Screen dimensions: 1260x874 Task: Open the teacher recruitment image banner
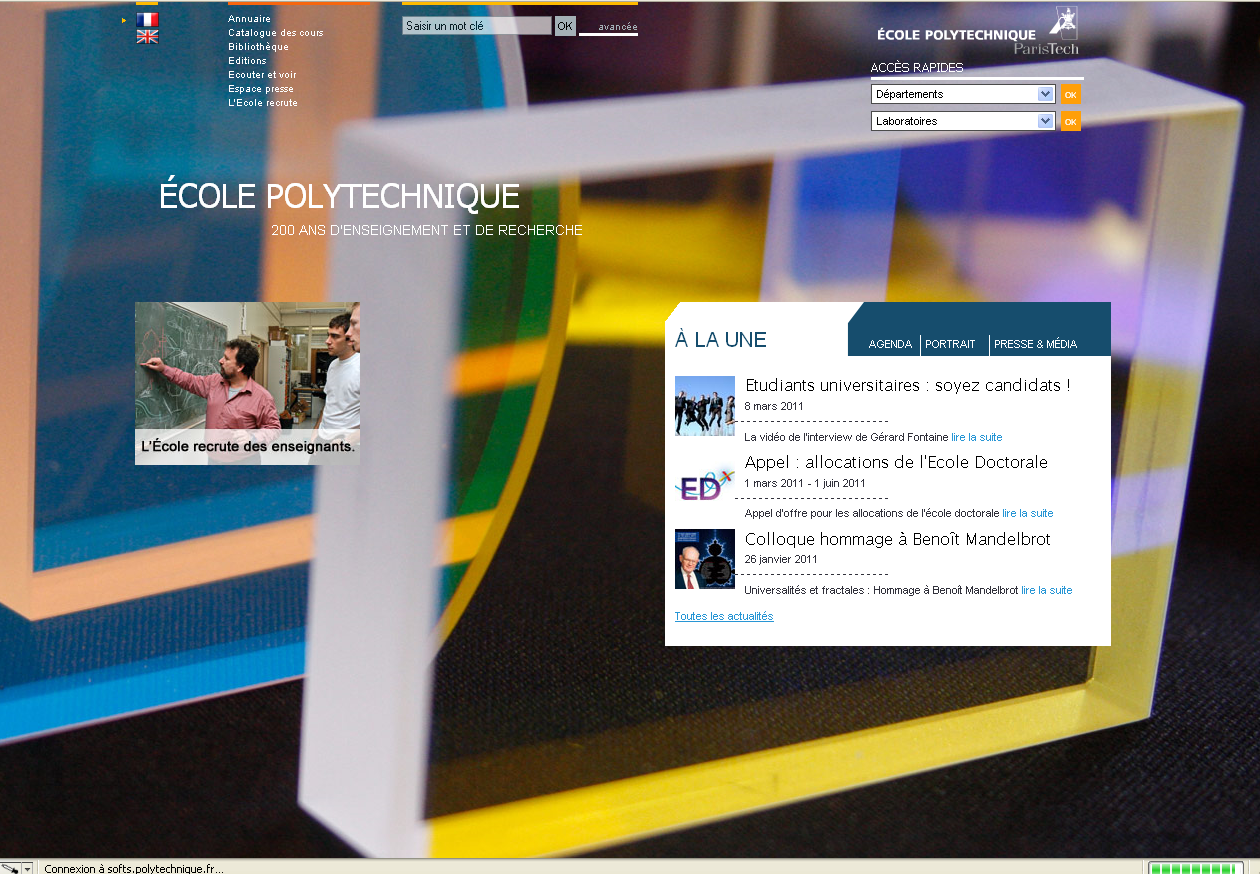click(247, 383)
